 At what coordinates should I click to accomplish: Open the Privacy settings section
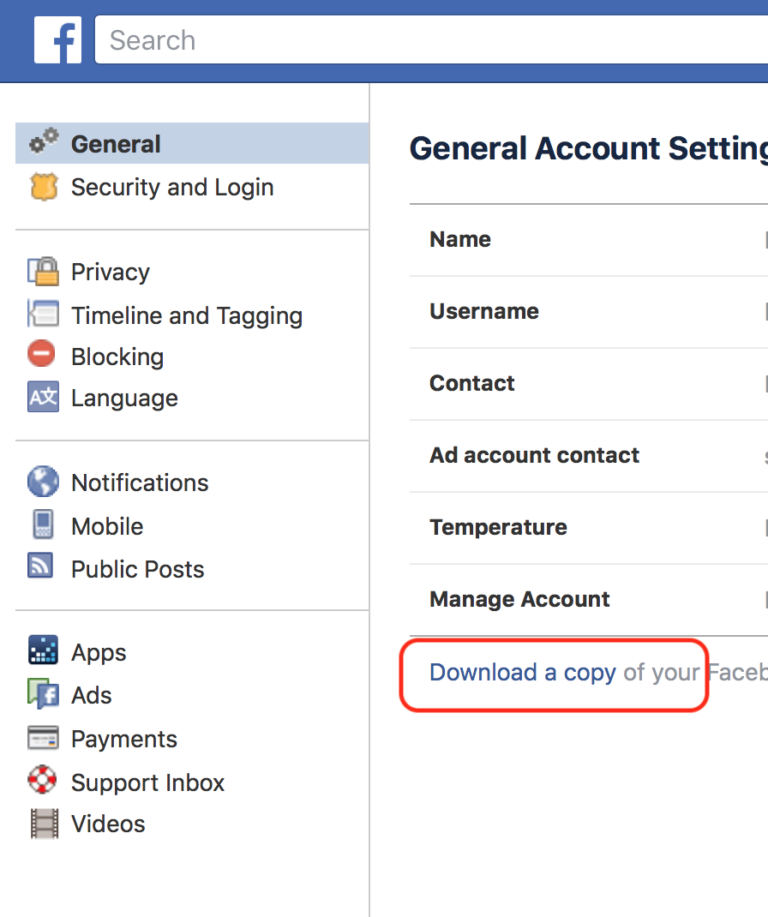coord(110,272)
